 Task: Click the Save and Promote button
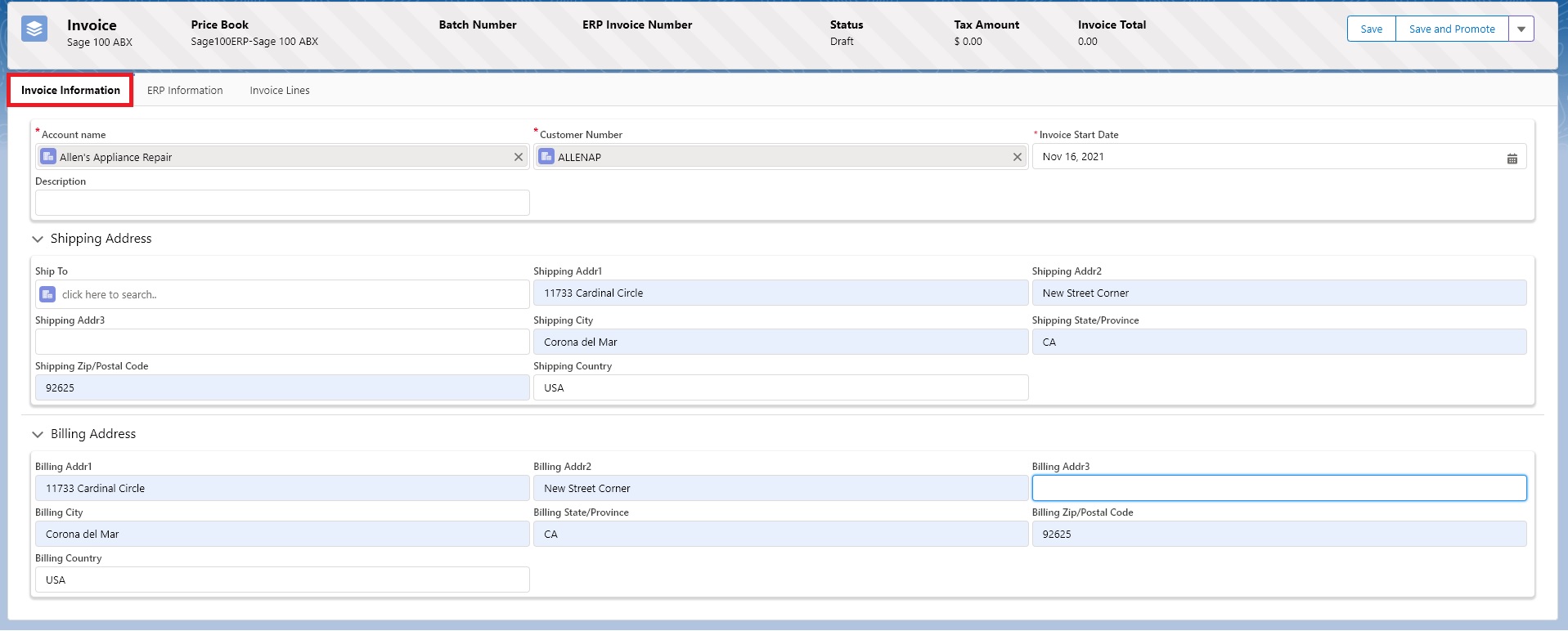(1452, 29)
